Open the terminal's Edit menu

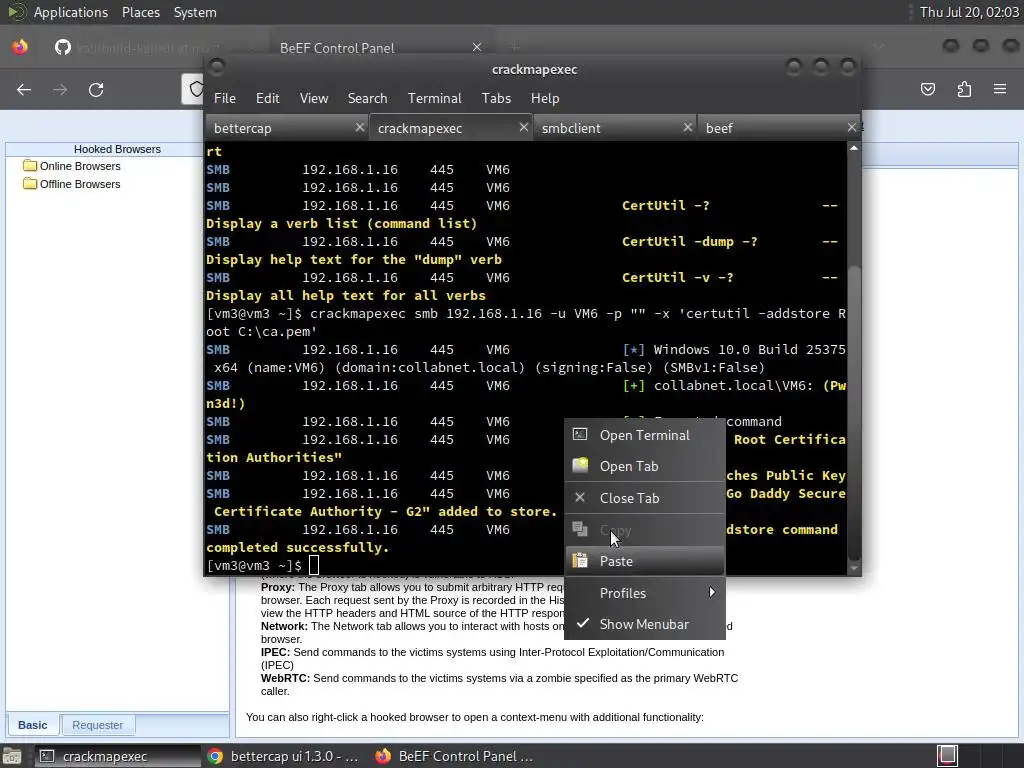tap(267, 98)
